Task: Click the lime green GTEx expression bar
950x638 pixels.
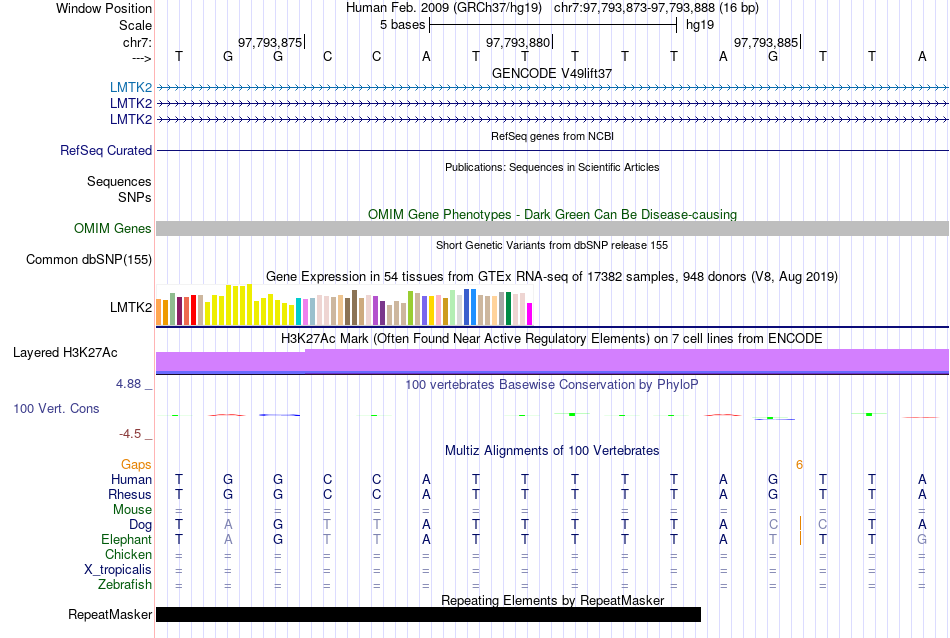Action: coord(411,308)
